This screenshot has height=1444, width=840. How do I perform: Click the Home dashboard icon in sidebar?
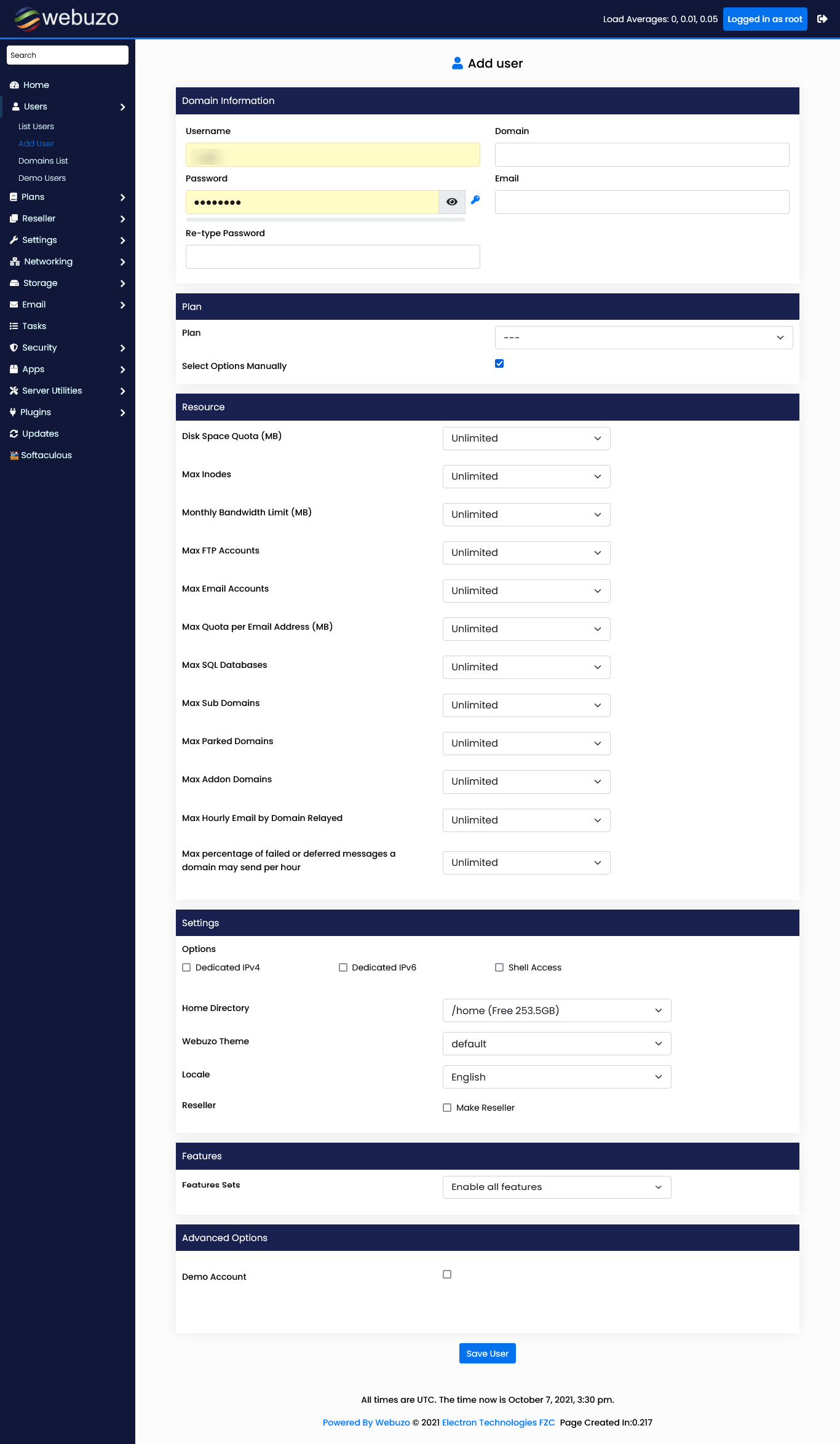tap(14, 85)
